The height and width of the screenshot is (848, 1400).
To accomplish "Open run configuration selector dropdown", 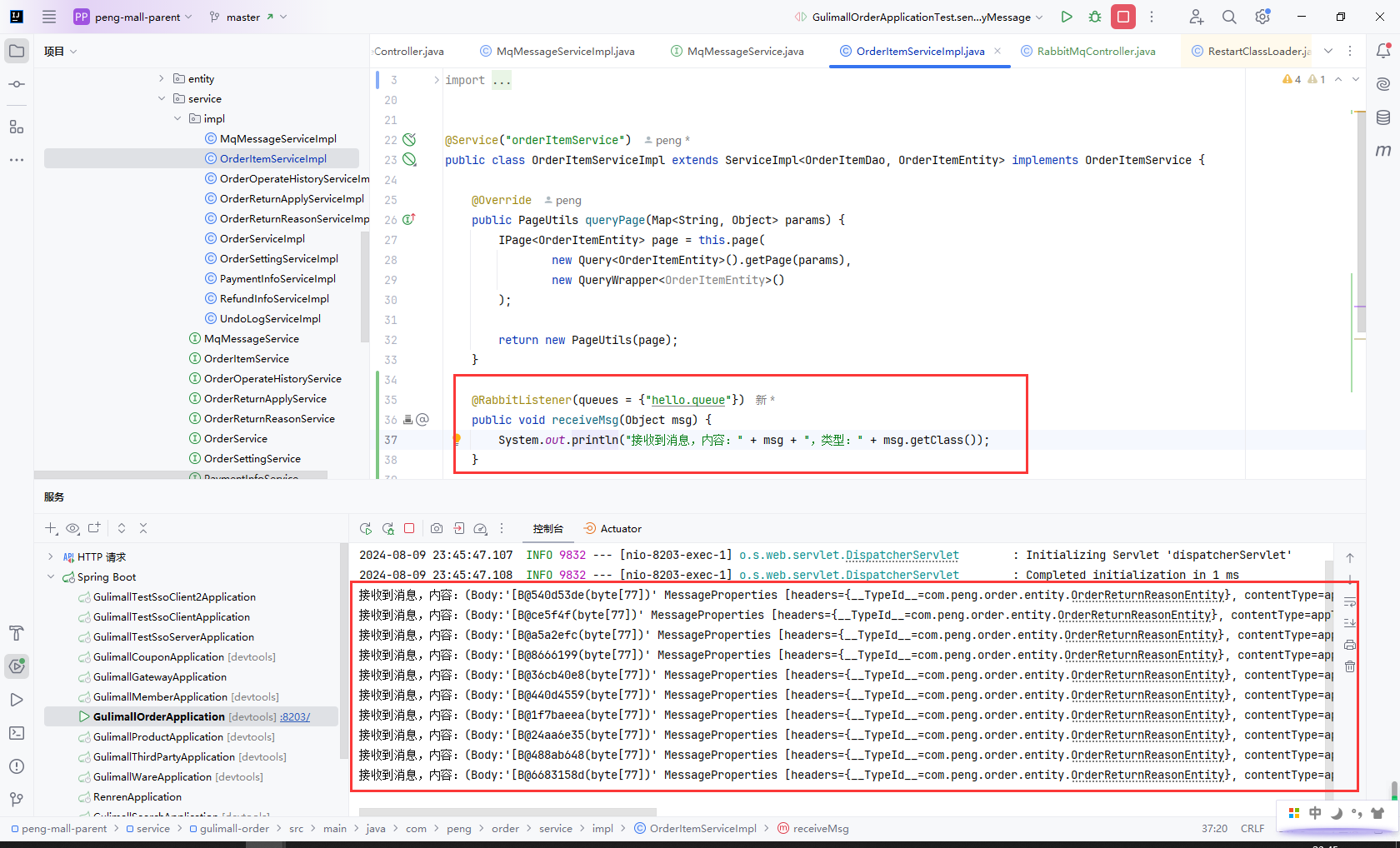I will (x=918, y=17).
